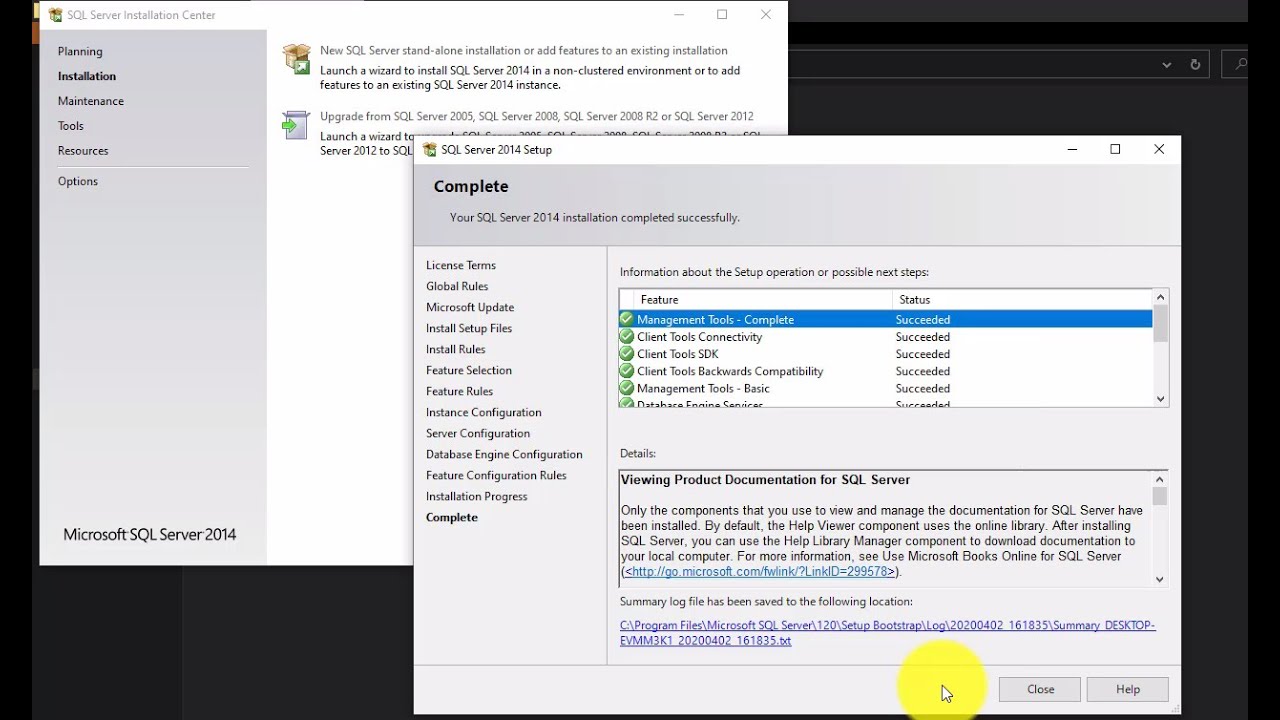
Task: Click the Database Engine Configuration step
Action: (x=504, y=454)
